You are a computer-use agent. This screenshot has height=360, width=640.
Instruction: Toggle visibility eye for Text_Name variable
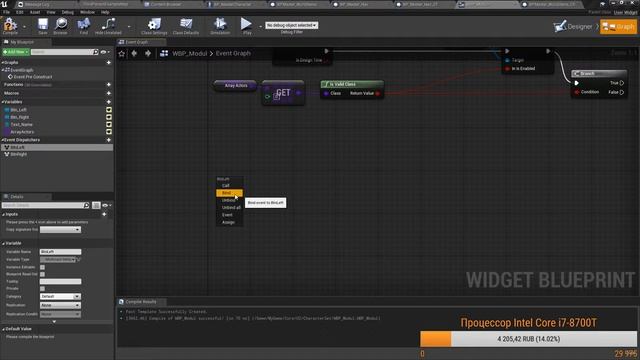109,124
